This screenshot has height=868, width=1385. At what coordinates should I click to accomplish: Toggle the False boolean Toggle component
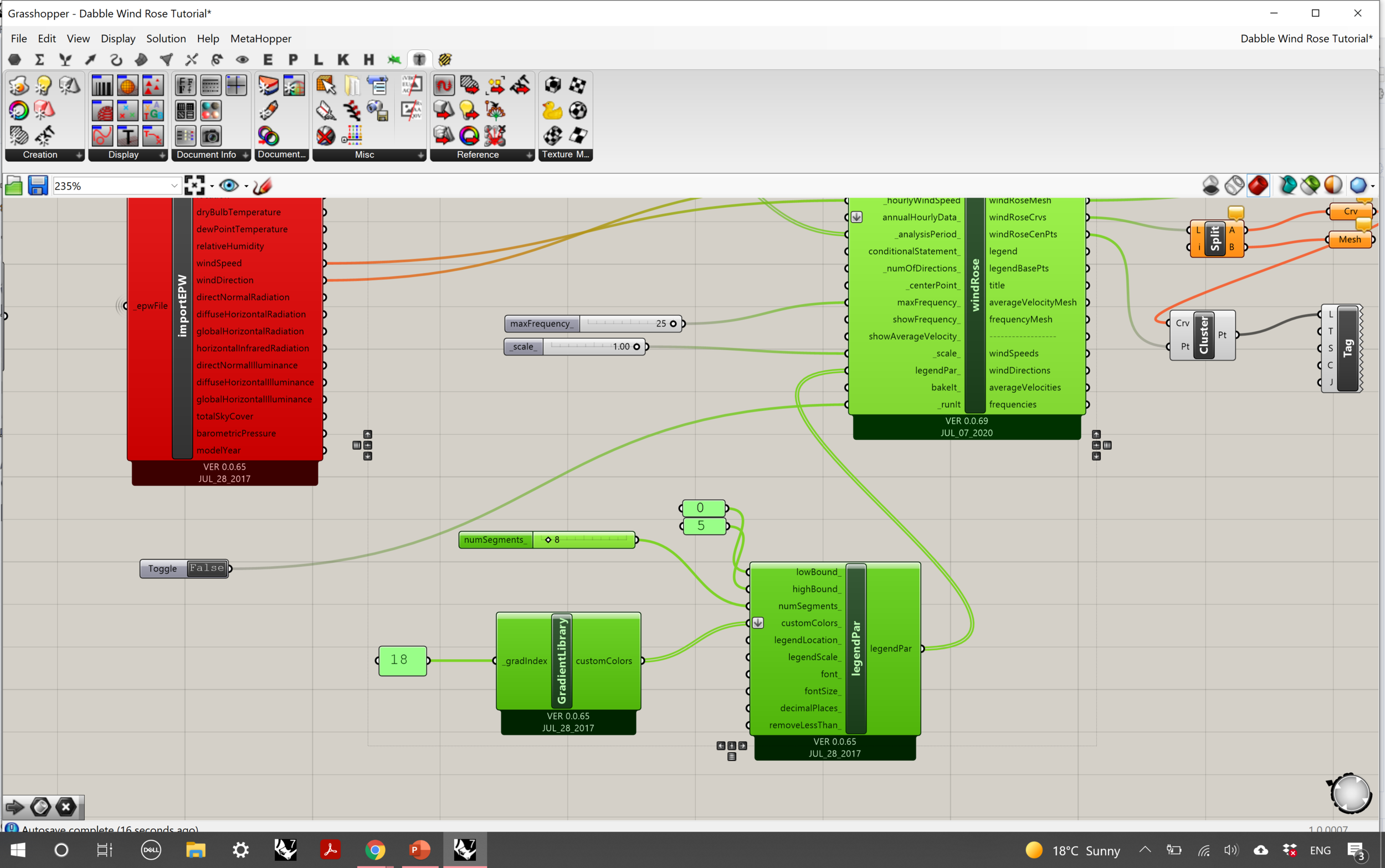click(207, 568)
